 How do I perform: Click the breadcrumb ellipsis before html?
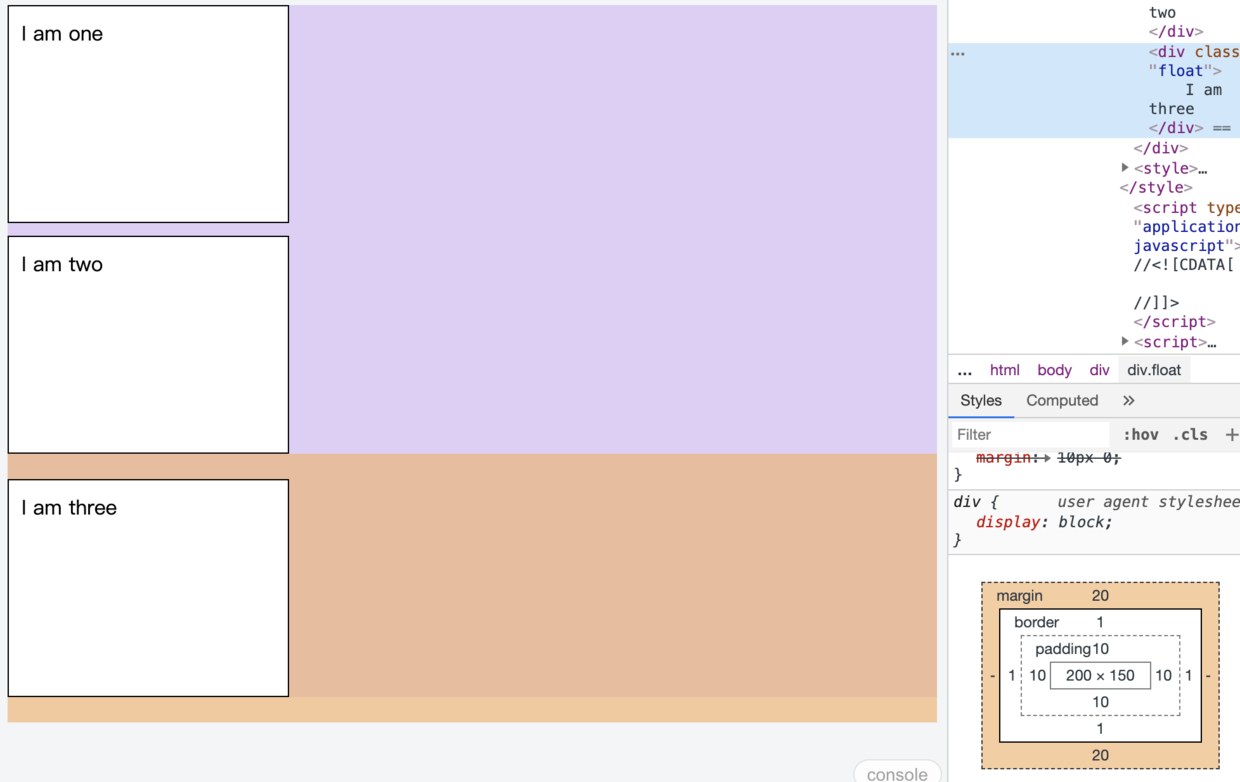(964, 371)
